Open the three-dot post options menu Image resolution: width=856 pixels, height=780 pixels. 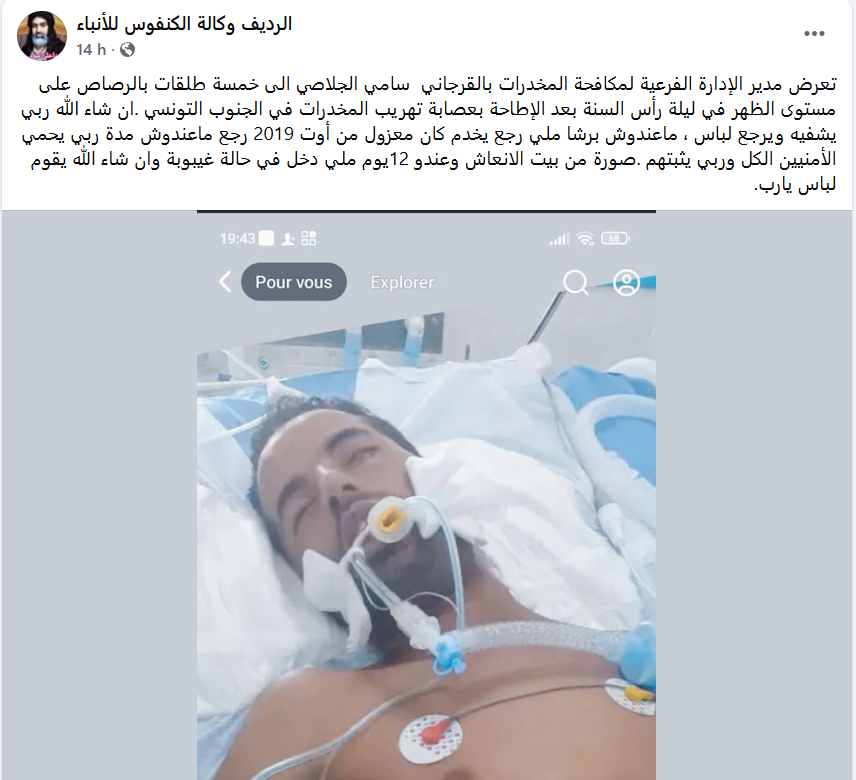click(x=814, y=34)
